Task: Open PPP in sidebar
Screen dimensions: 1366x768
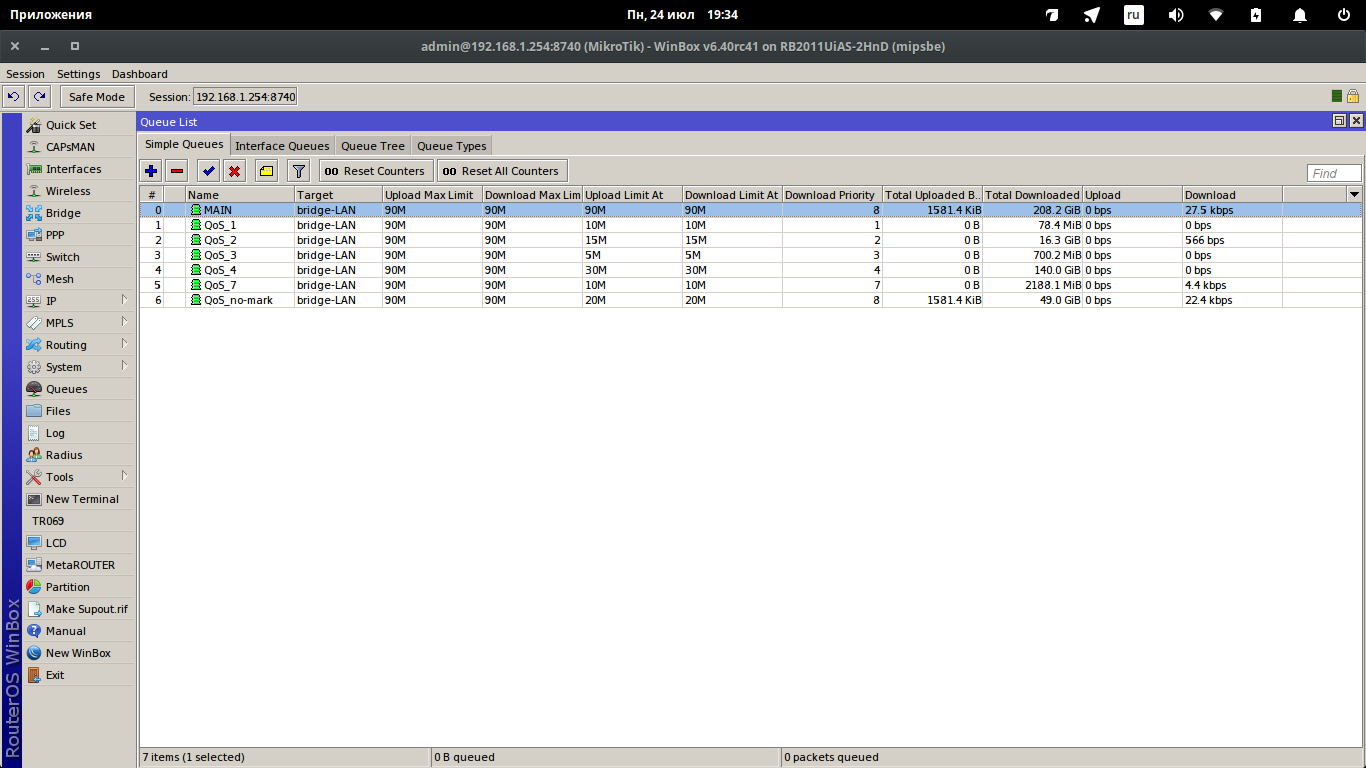Action: pyautogui.click(x=79, y=235)
